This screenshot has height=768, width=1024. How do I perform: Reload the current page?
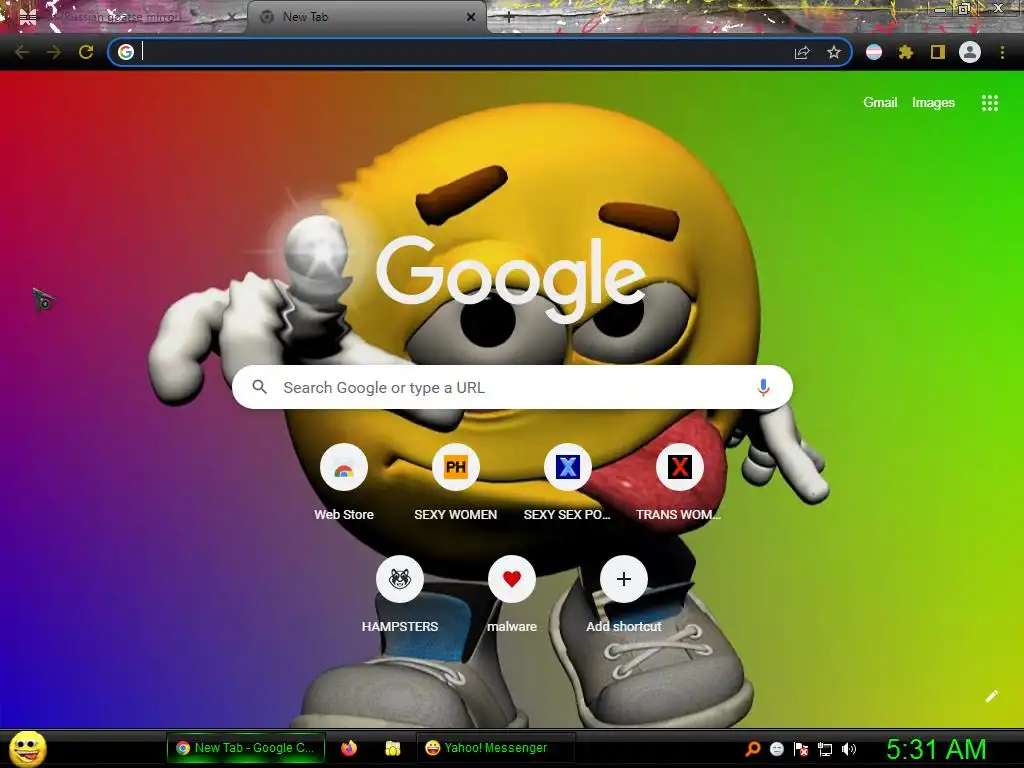click(x=86, y=52)
